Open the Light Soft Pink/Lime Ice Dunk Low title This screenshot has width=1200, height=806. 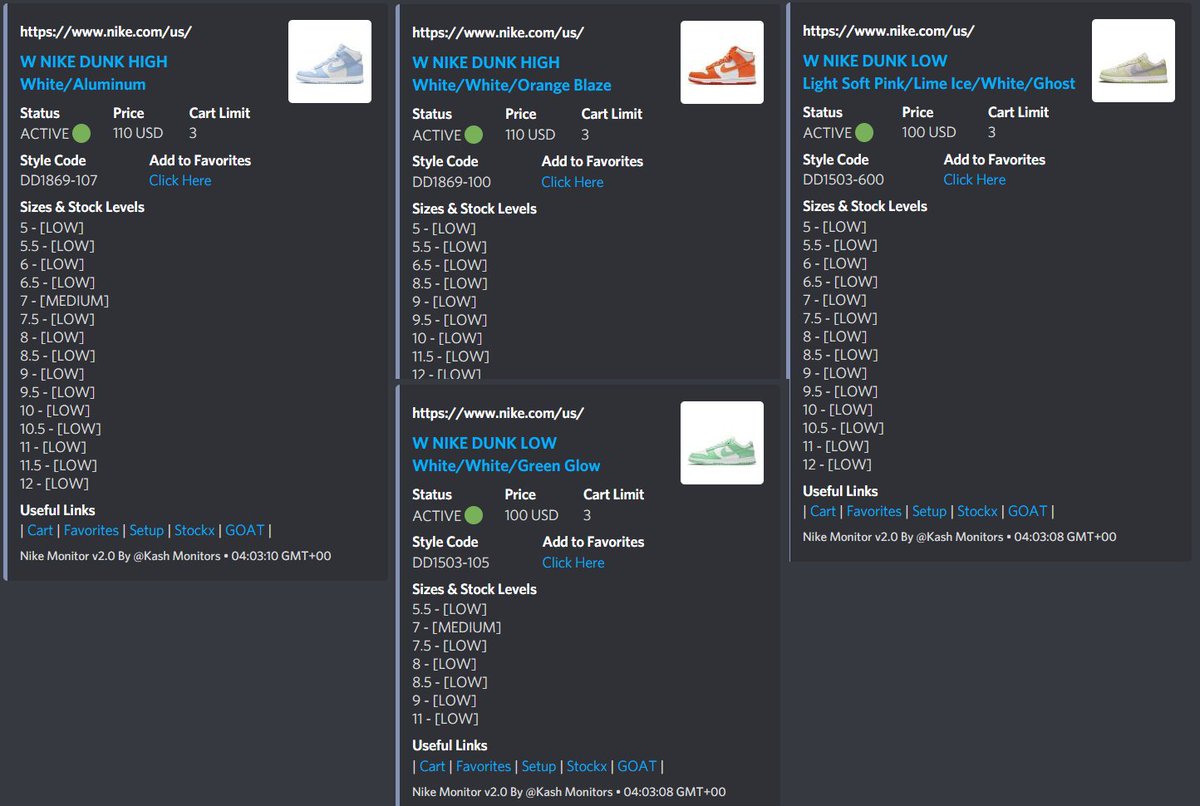click(939, 72)
